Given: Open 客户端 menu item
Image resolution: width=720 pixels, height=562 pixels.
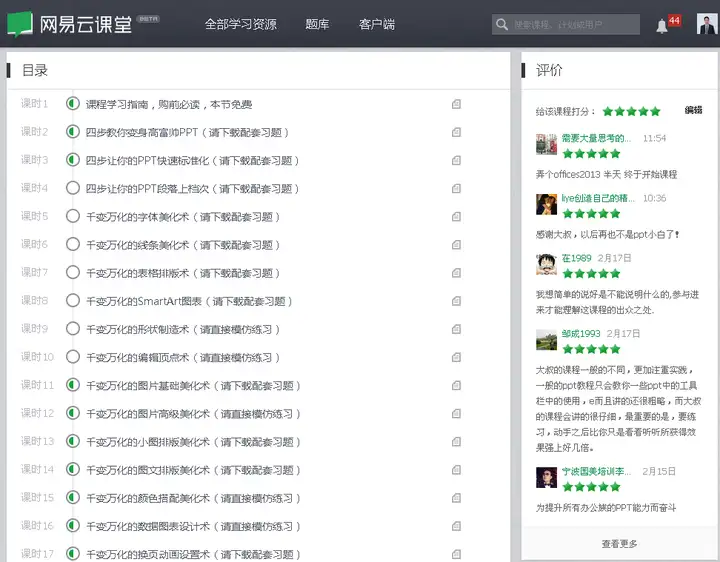Looking at the screenshot, I should pyautogui.click(x=377, y=24).
